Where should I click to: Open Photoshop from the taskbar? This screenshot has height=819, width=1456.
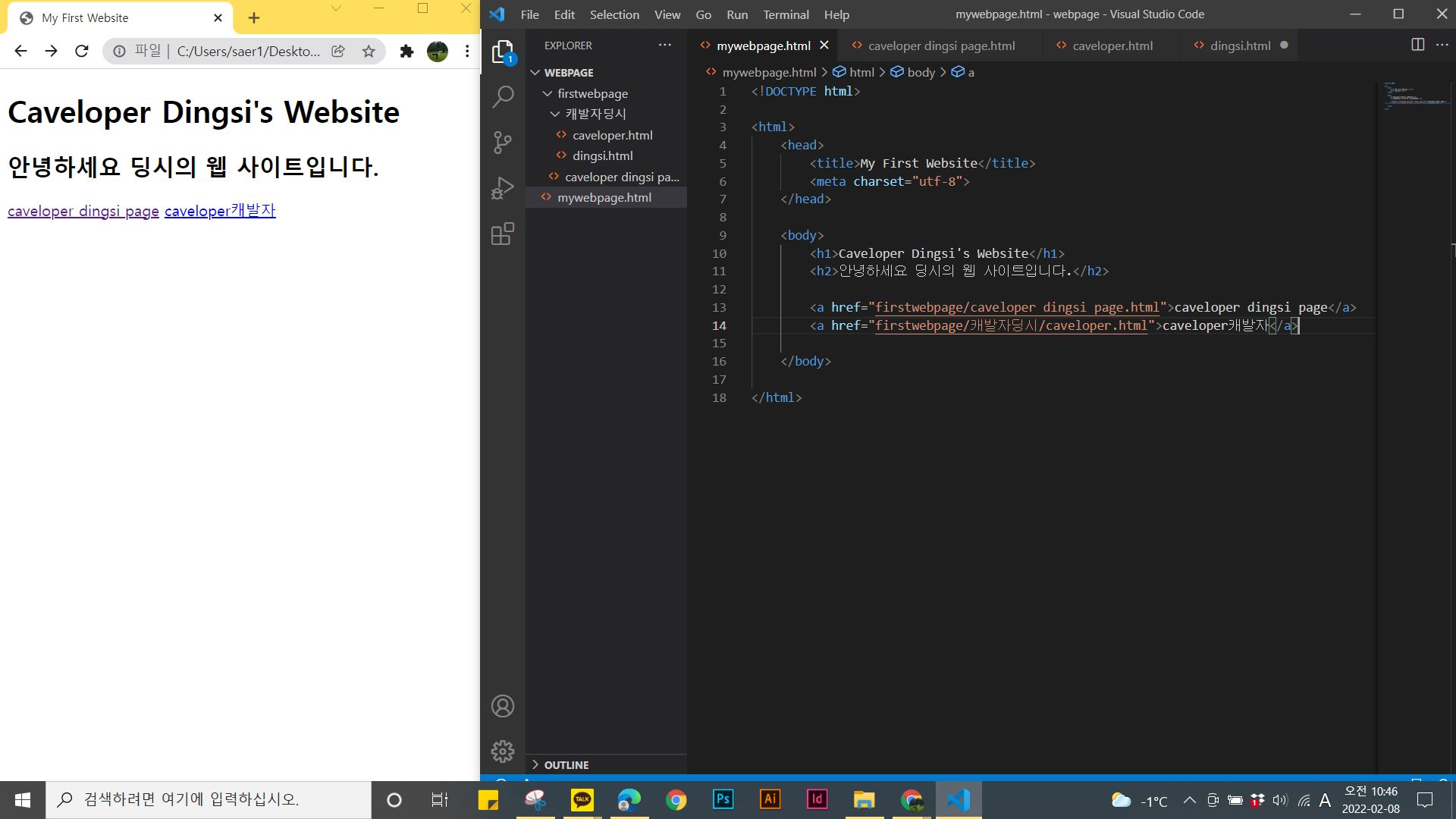coord(723,799)
